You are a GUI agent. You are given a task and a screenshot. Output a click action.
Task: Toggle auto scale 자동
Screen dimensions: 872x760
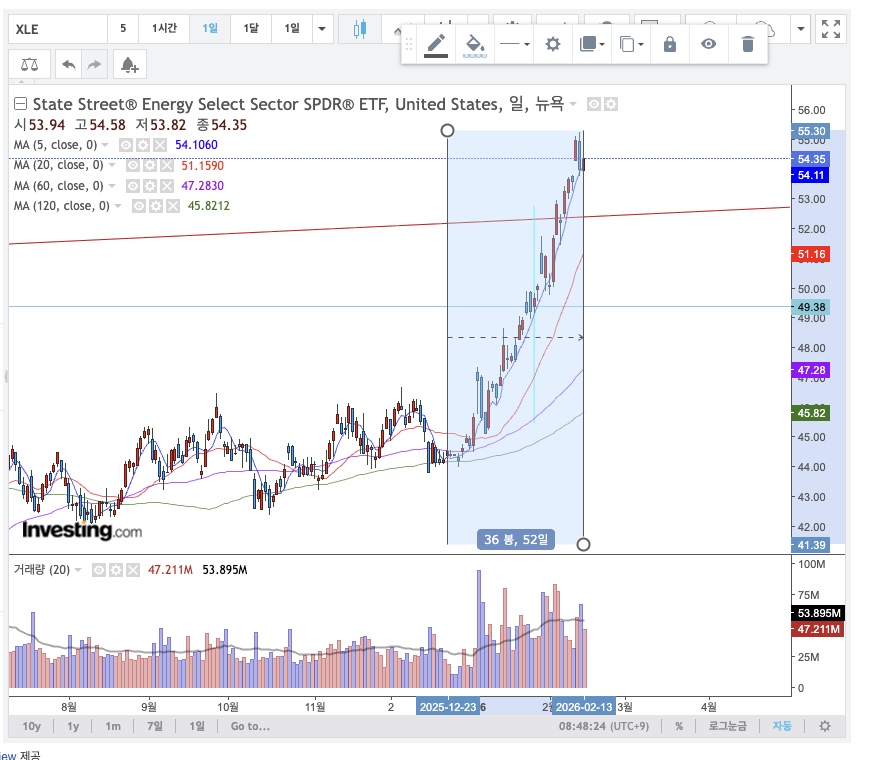pyautogui.click(x=781, y=726)
